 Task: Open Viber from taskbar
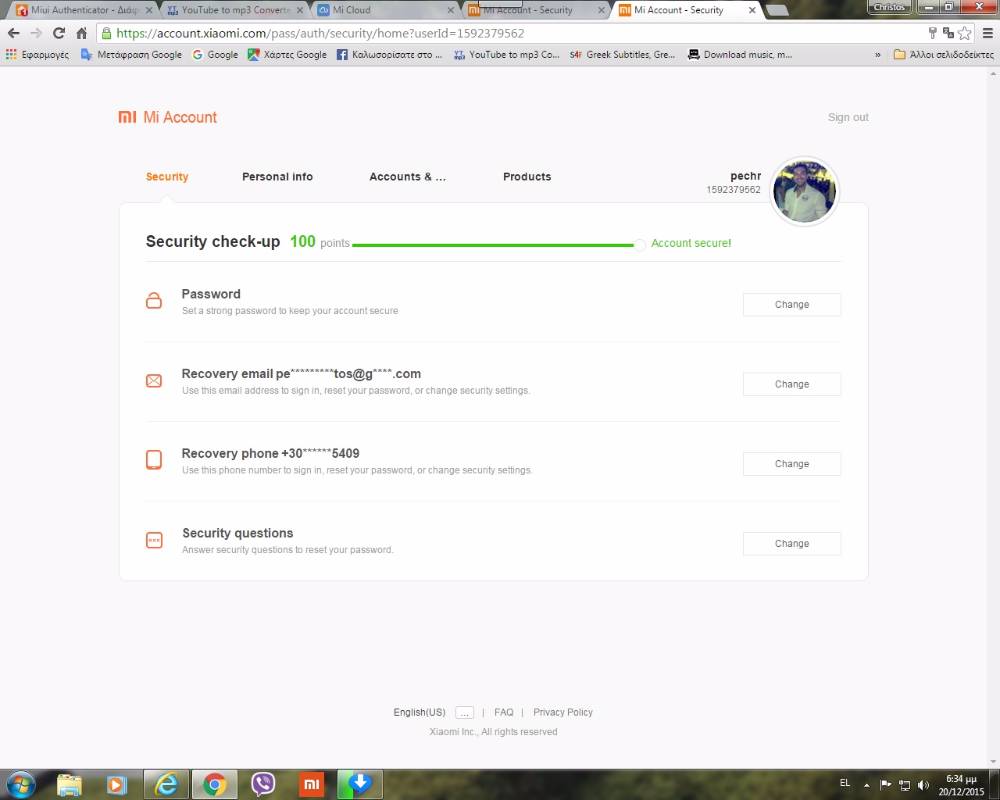263,784
